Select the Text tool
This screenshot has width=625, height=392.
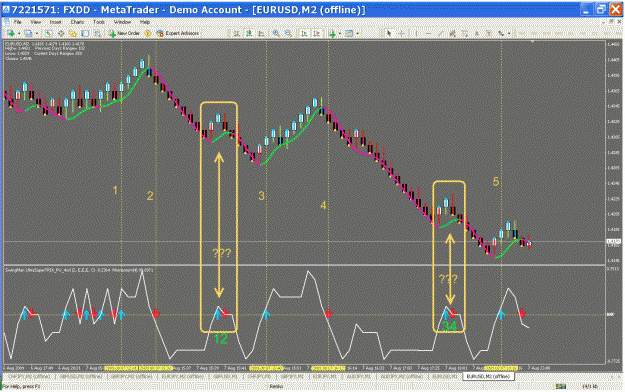point(477,33)
